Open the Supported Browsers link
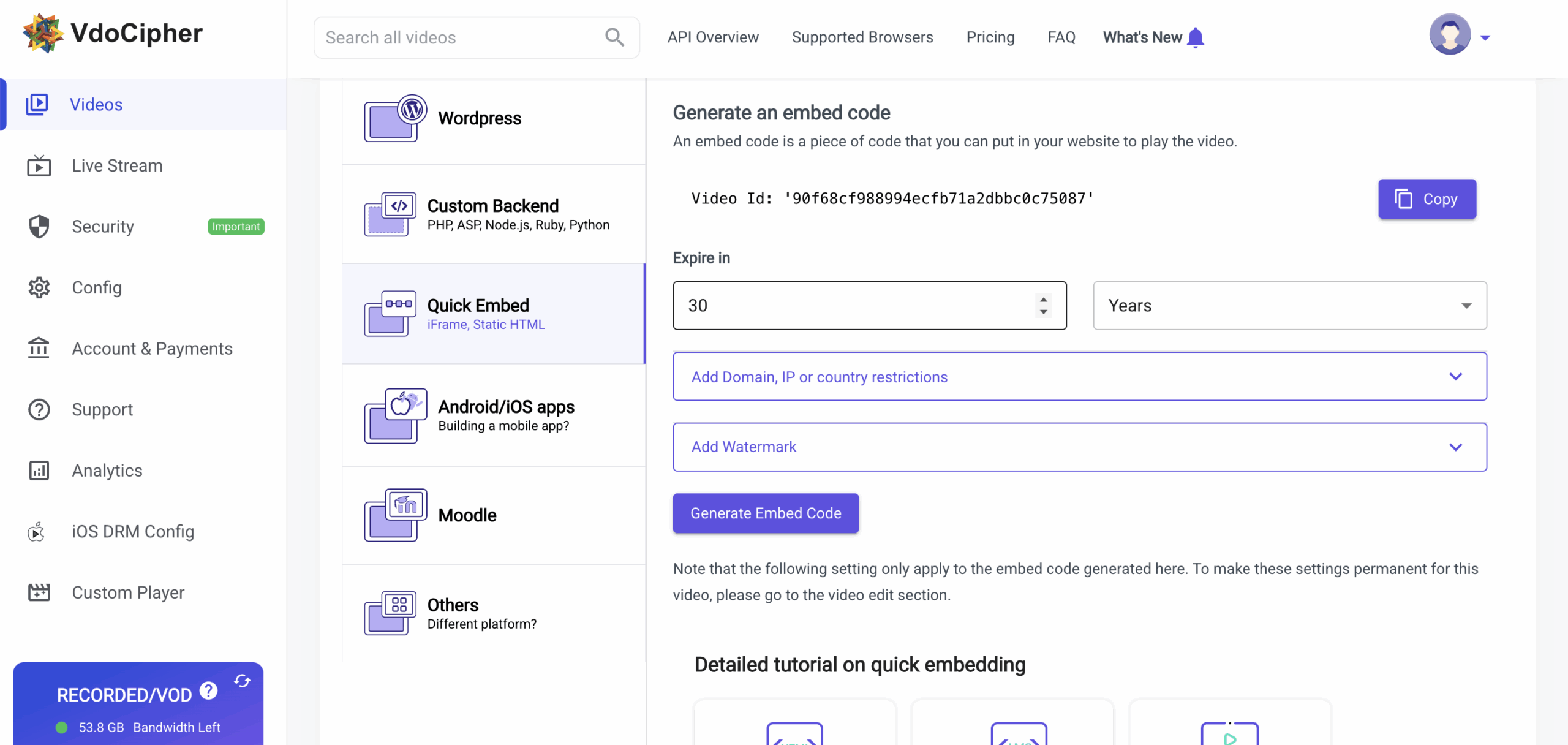1568x745 pixels. [862, 37]
